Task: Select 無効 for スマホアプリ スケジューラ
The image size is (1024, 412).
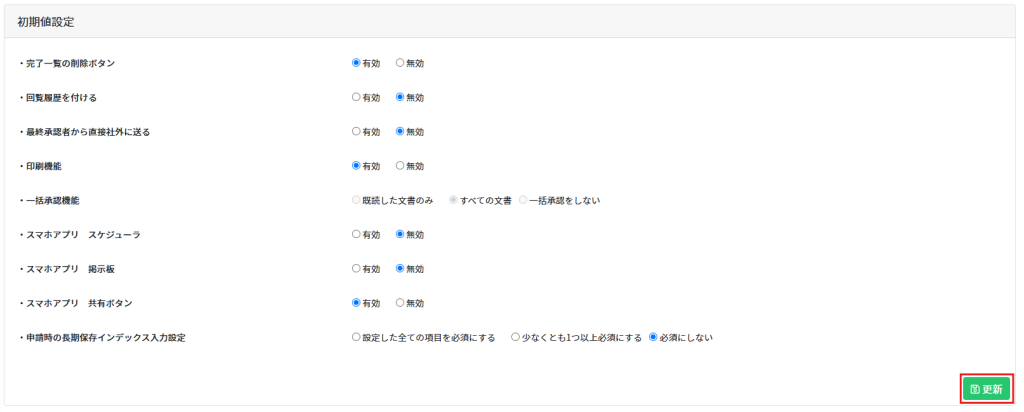Action: (400, 234)
